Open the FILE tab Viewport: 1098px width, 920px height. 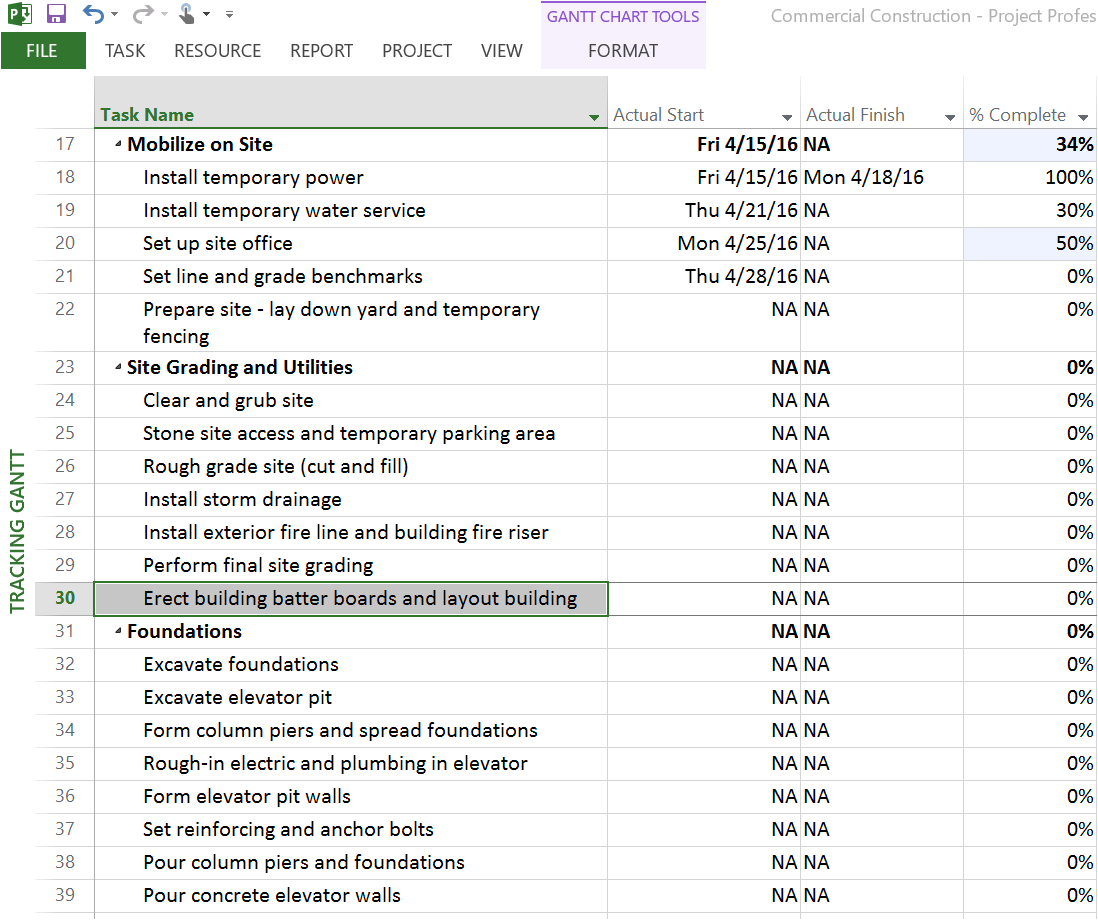[42, 51]
